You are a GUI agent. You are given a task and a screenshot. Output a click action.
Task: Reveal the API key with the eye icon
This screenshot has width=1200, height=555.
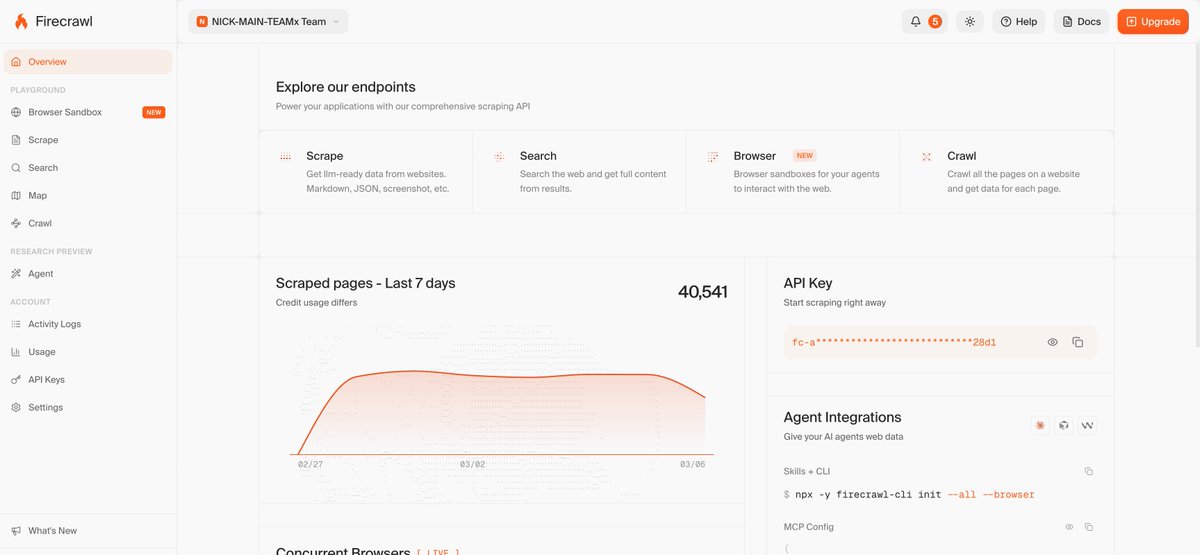[1053, 342]
